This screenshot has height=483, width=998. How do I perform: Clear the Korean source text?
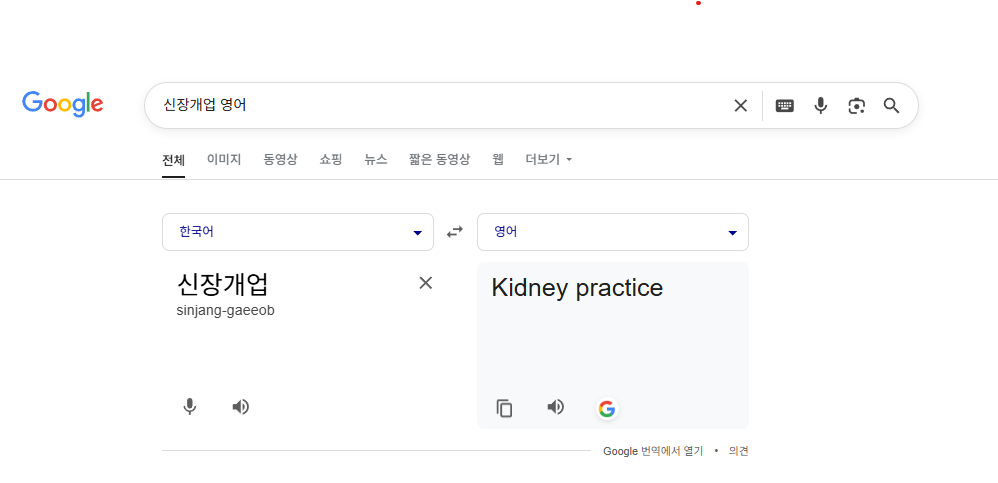pyautogui.click(x=426, y=283)
